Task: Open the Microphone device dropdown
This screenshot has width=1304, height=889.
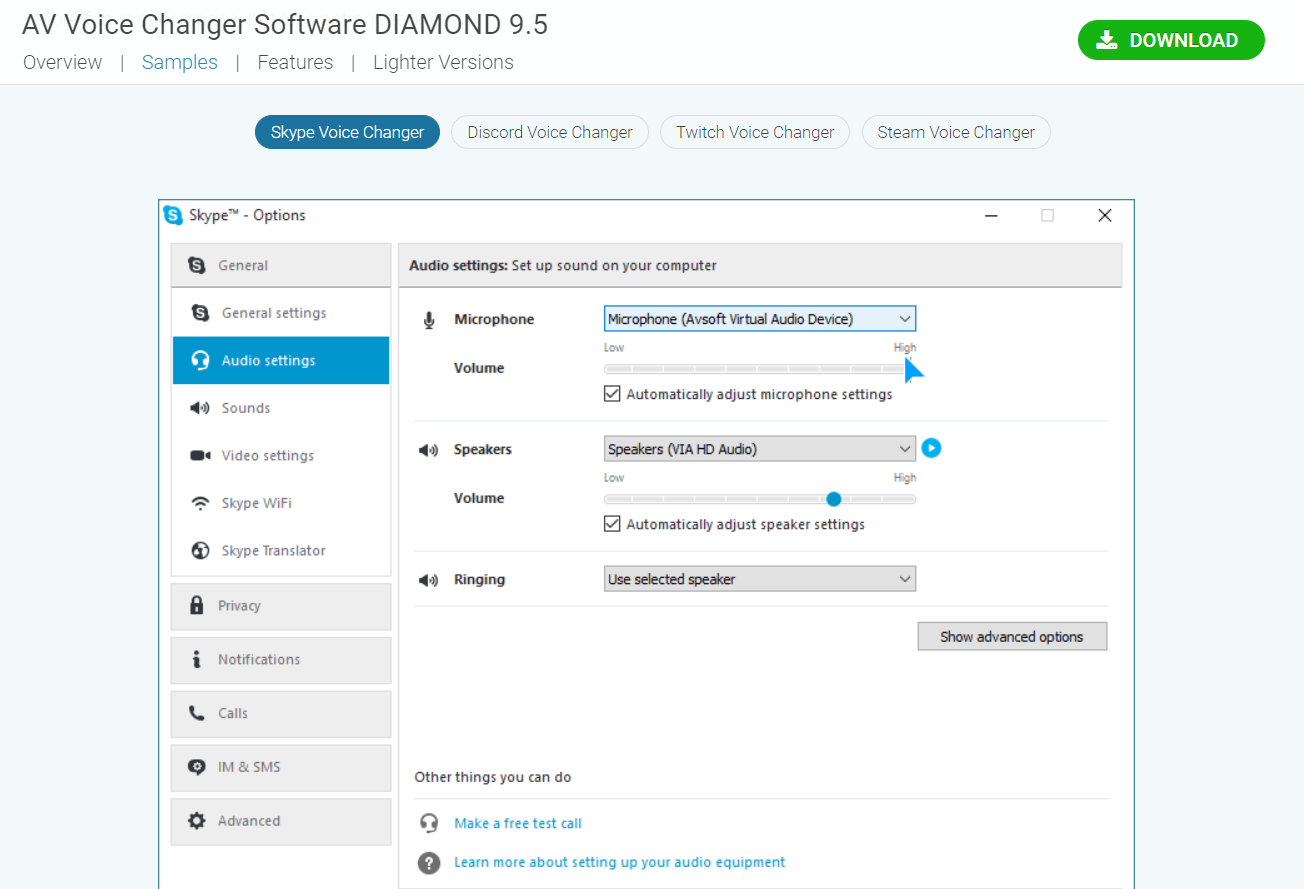Action: 760,319
